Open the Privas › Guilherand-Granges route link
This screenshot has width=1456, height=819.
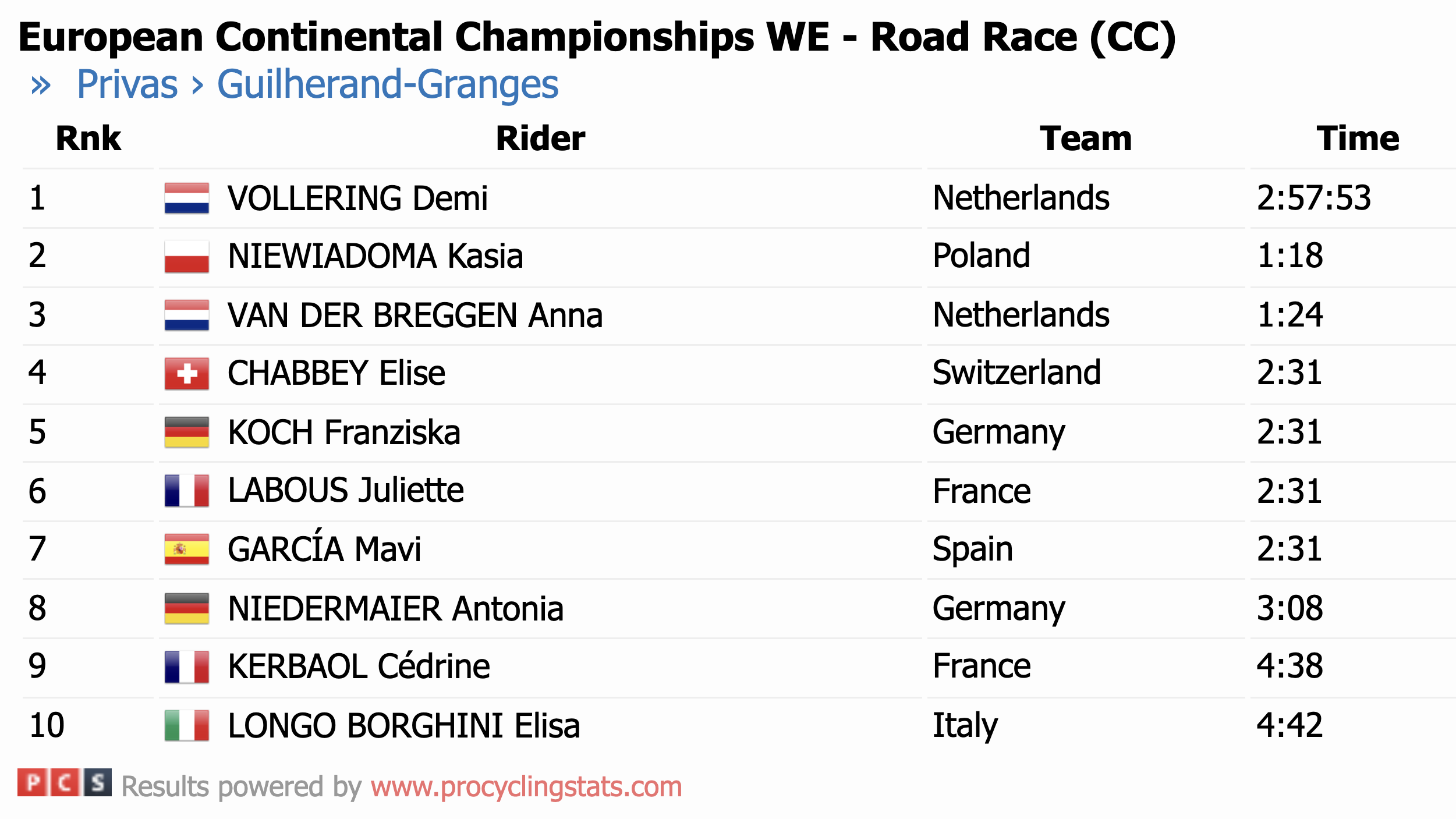(317, 84)
